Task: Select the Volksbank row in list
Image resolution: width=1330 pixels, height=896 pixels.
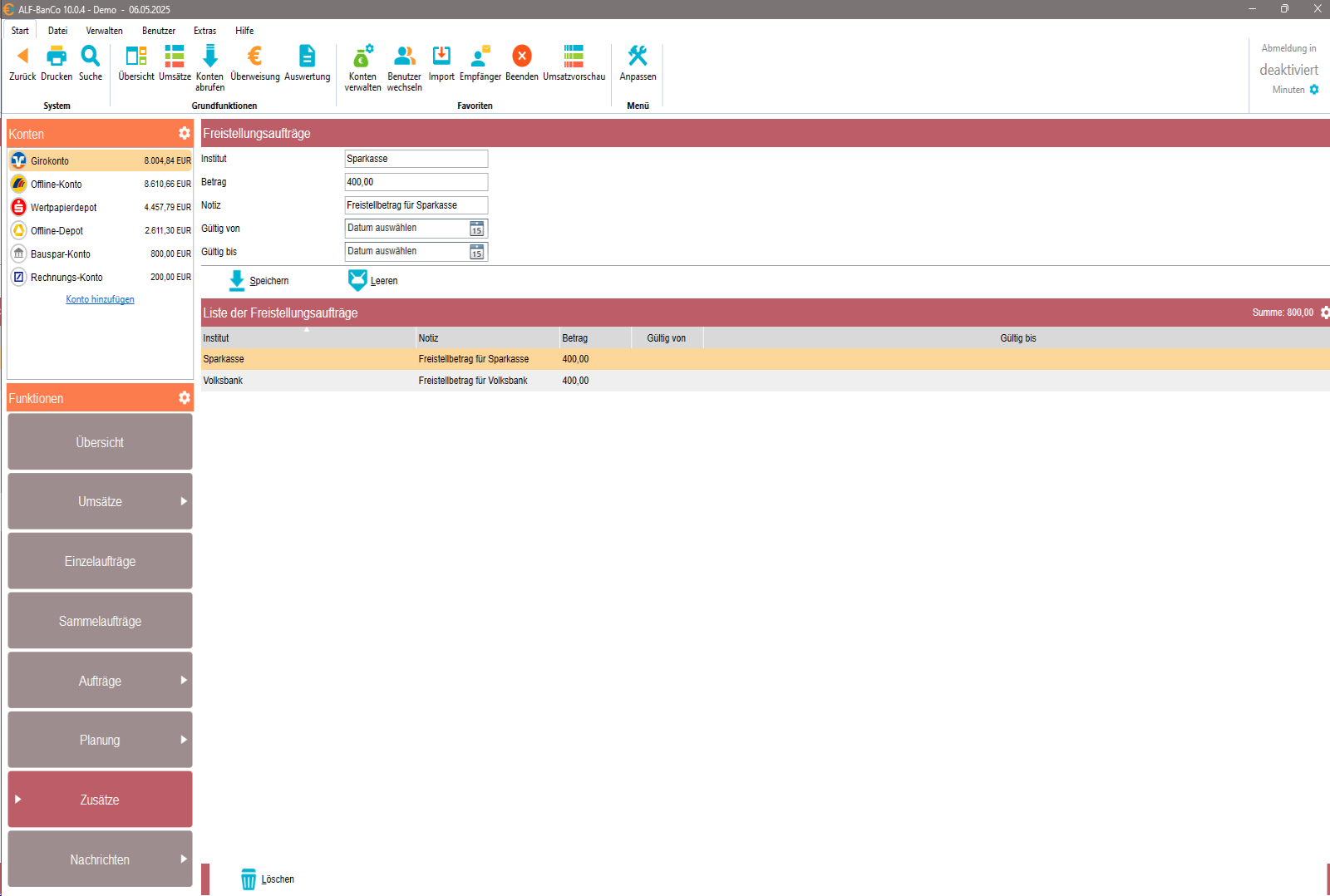Action: point(765,381)
